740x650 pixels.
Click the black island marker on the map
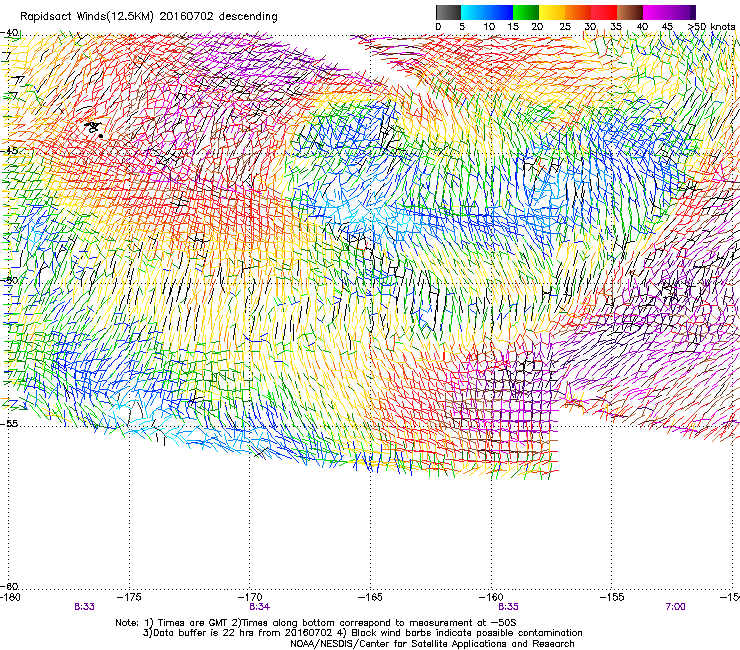tap(94, 128)
